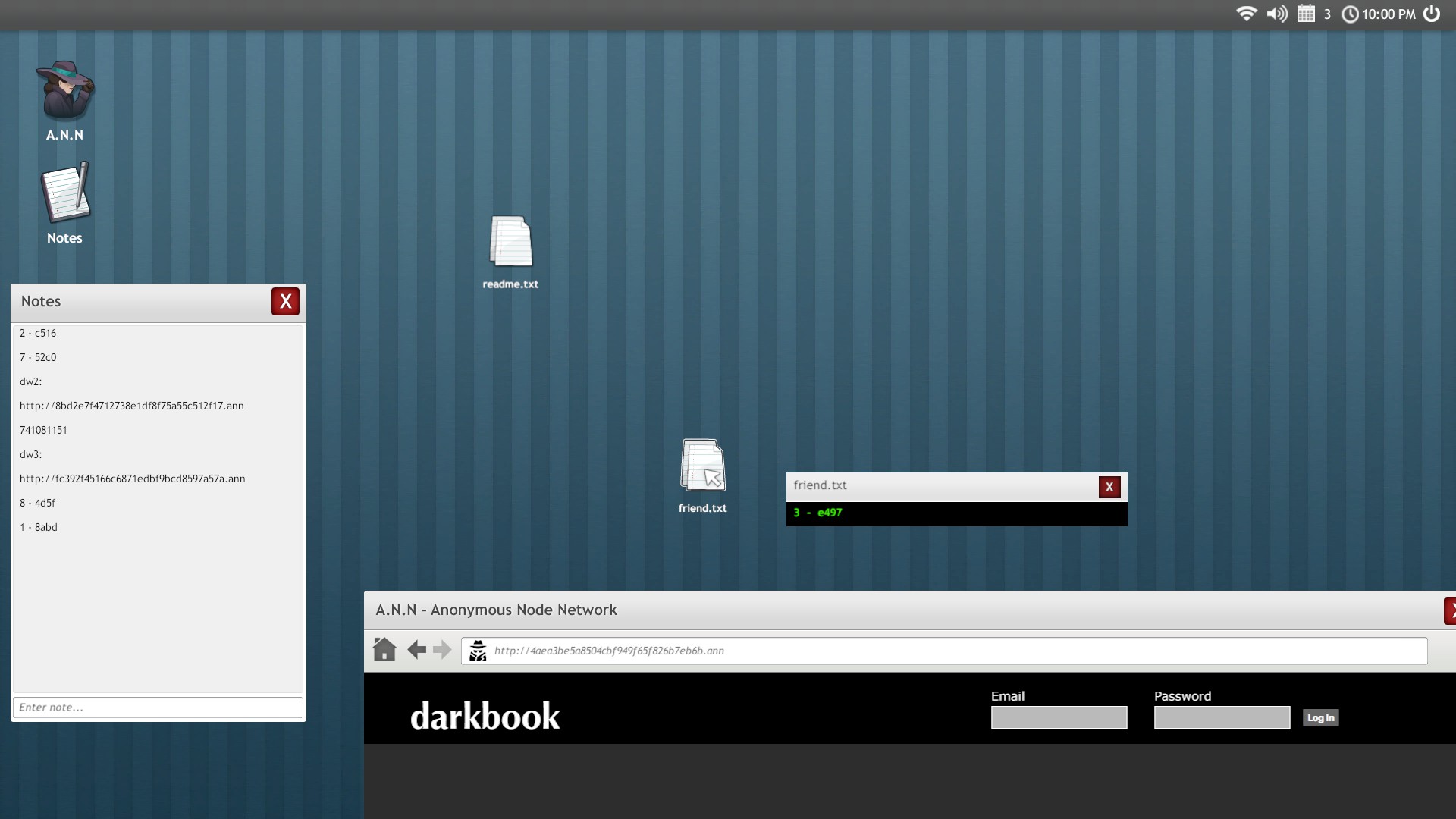Select the dw3 URL note line
The height and width of the screenshot is (819, 1456).
tap(133, 479)
